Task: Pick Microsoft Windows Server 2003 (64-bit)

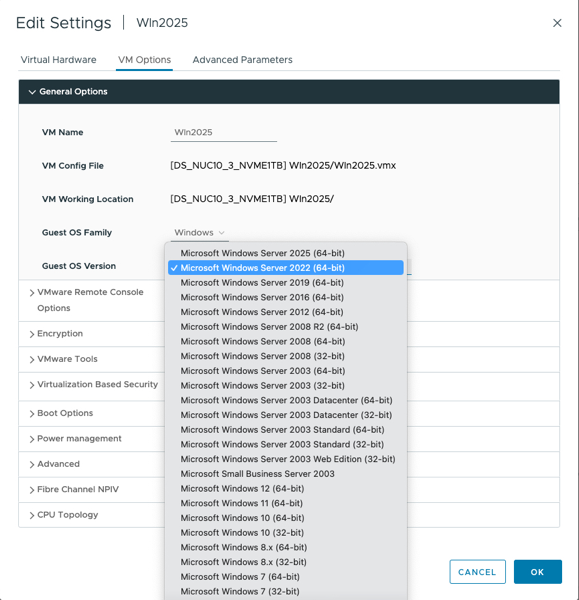Action: pos(285,371)
